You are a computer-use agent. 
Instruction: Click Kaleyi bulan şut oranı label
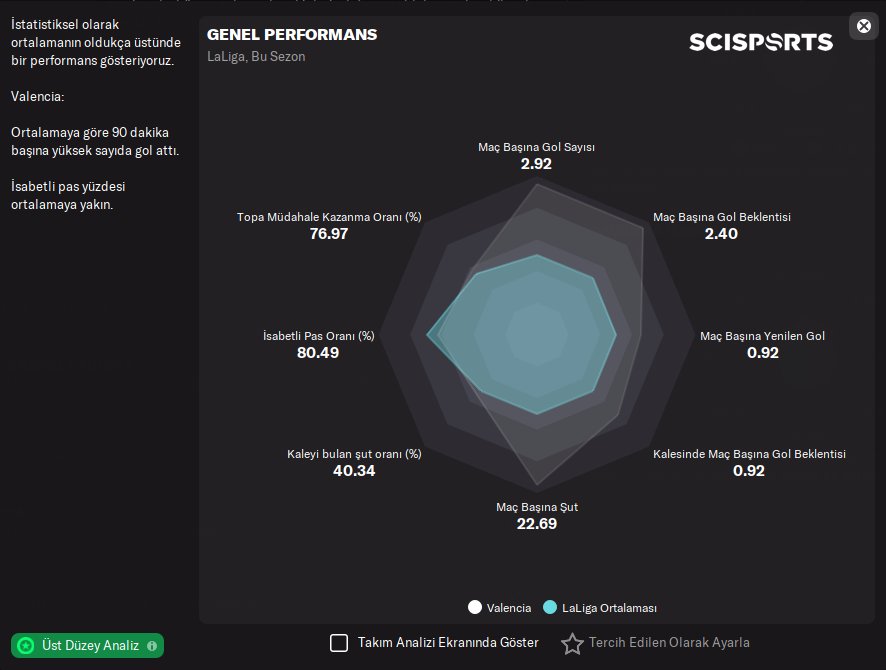pyautogui.click(x=354, y=454)
